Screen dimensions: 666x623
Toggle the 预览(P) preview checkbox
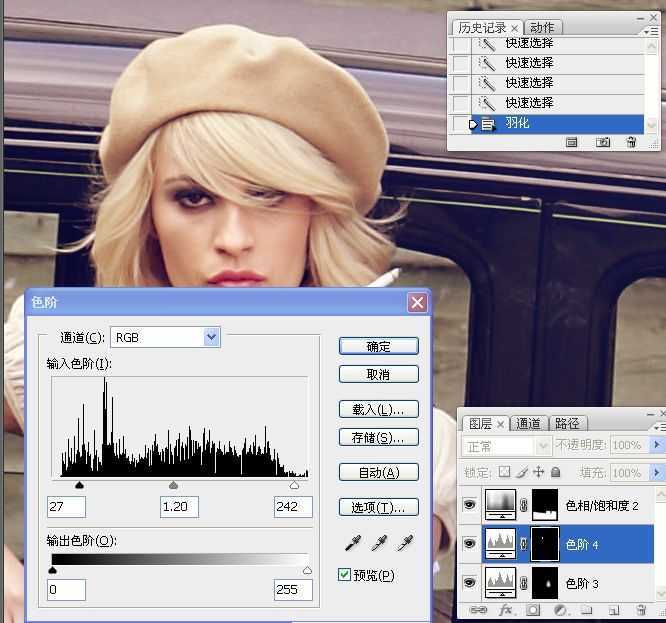tap(344, 575)
